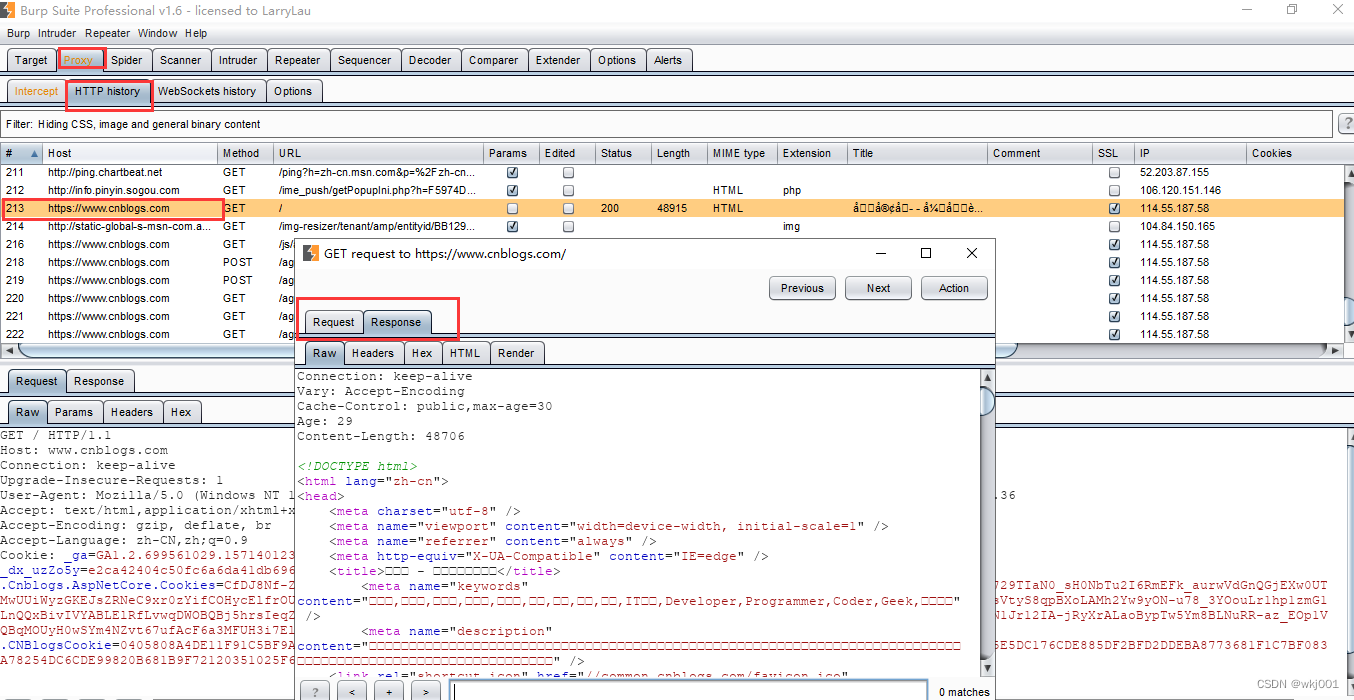Screen dimensions: 1354x700
Task: Switch to the Alerts tab
Action: pyautogui.click(x=668, y=60)
